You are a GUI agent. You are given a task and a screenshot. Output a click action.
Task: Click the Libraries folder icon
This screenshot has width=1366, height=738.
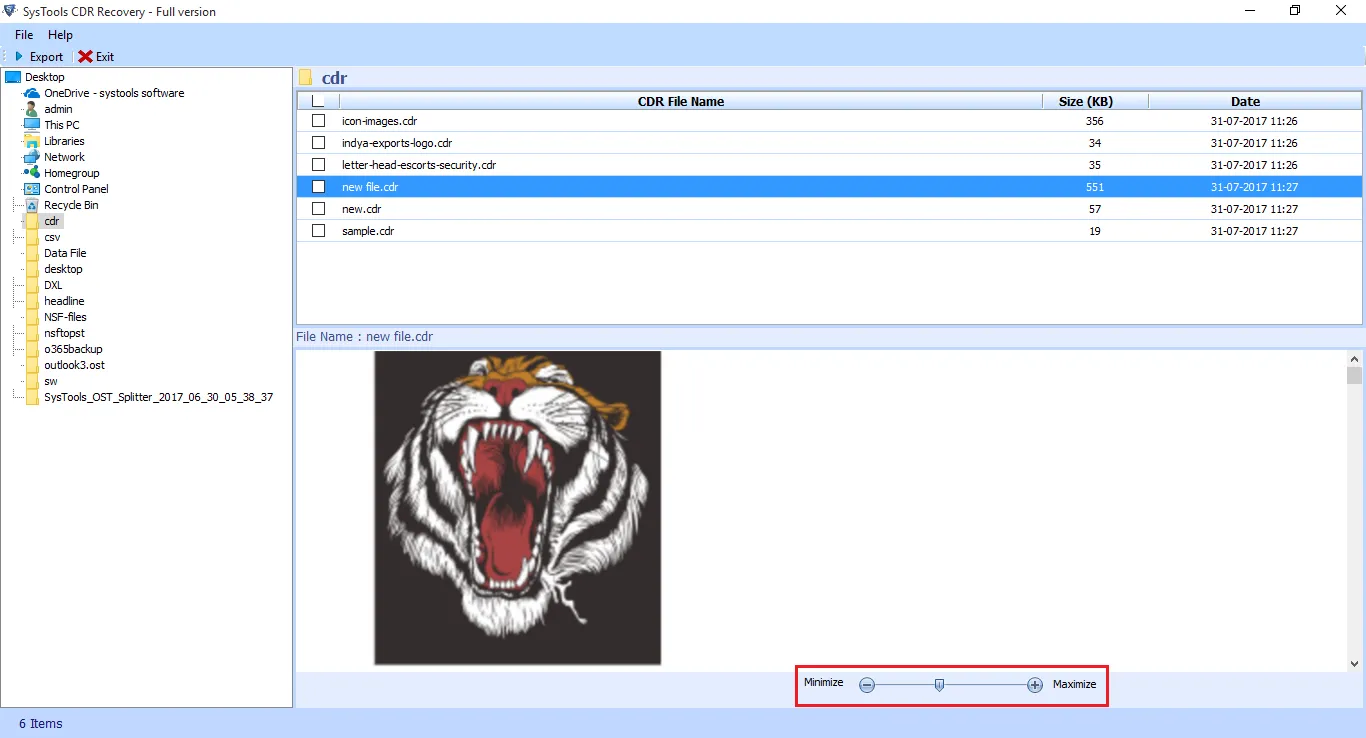pyautogui.click(x=32, y=141)
